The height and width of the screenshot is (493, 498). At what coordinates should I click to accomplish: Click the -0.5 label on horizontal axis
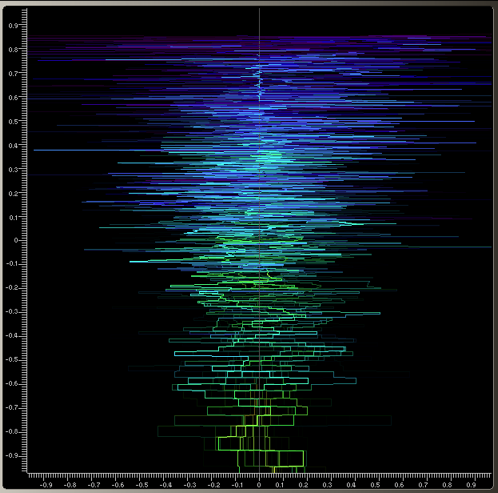coord(142,485)
